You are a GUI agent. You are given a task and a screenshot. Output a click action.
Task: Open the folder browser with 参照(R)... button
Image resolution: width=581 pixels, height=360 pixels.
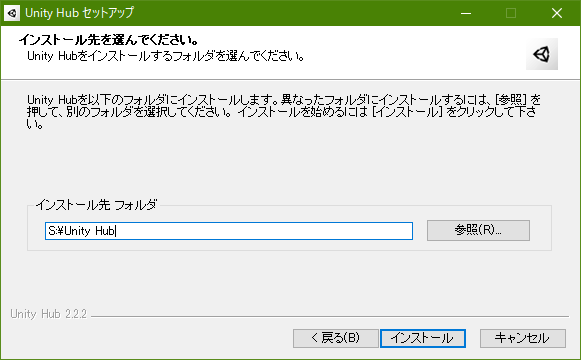click(x=478, y=230)
